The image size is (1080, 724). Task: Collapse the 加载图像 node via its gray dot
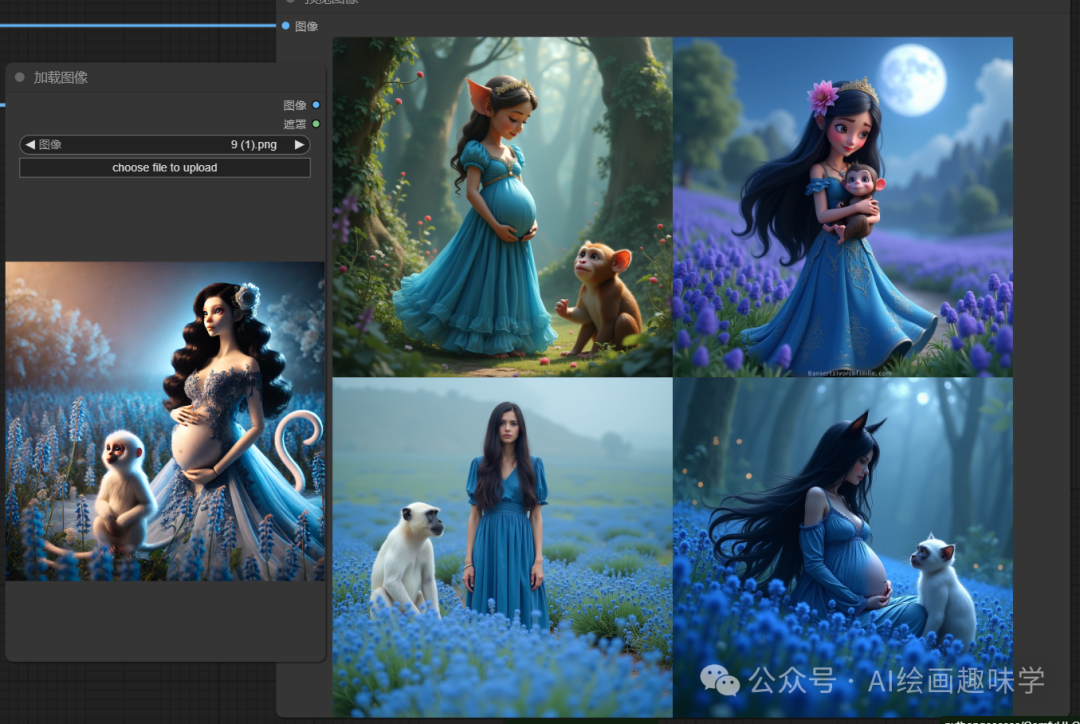[x=19, y=77]
